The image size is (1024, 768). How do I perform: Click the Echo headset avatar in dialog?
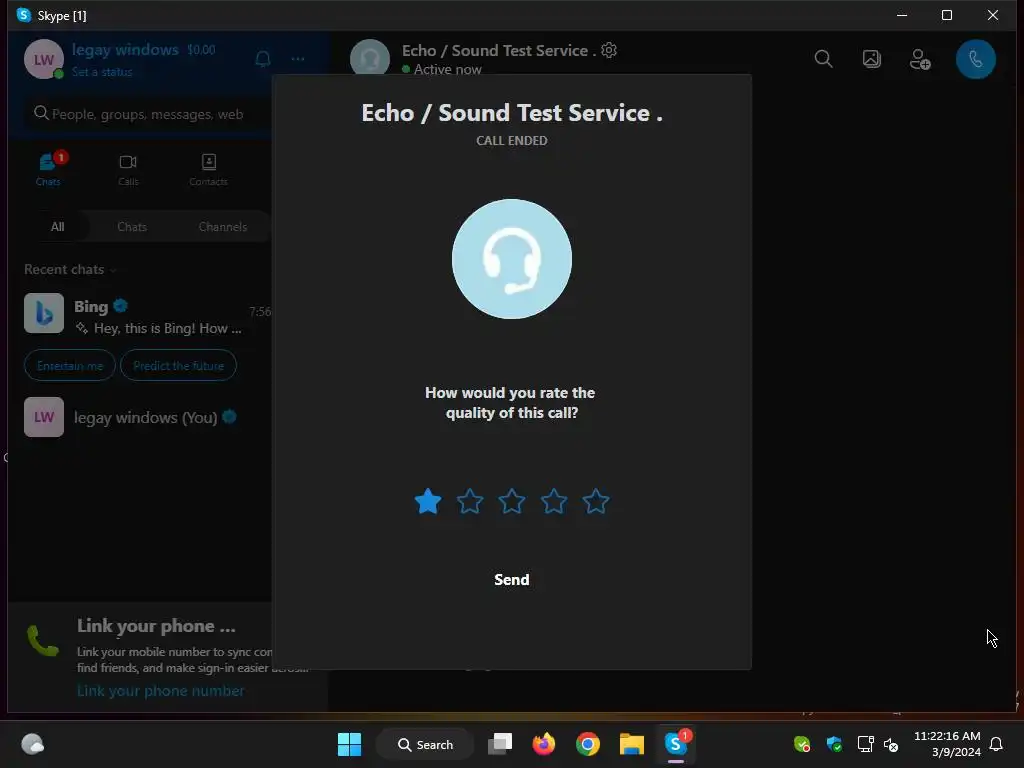pyautogui.click(x=511, y=259)
